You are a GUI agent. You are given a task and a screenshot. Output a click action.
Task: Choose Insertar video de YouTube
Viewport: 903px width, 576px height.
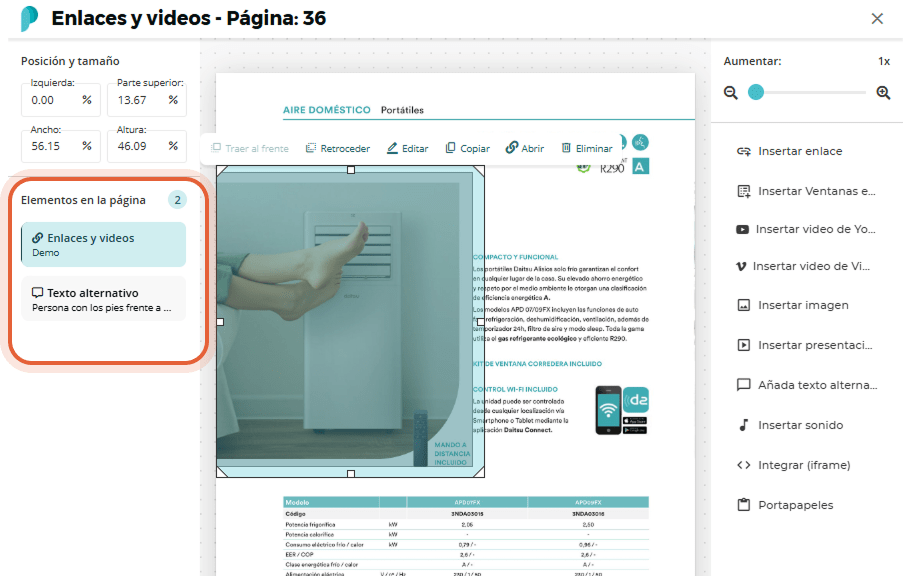point(807,229)
